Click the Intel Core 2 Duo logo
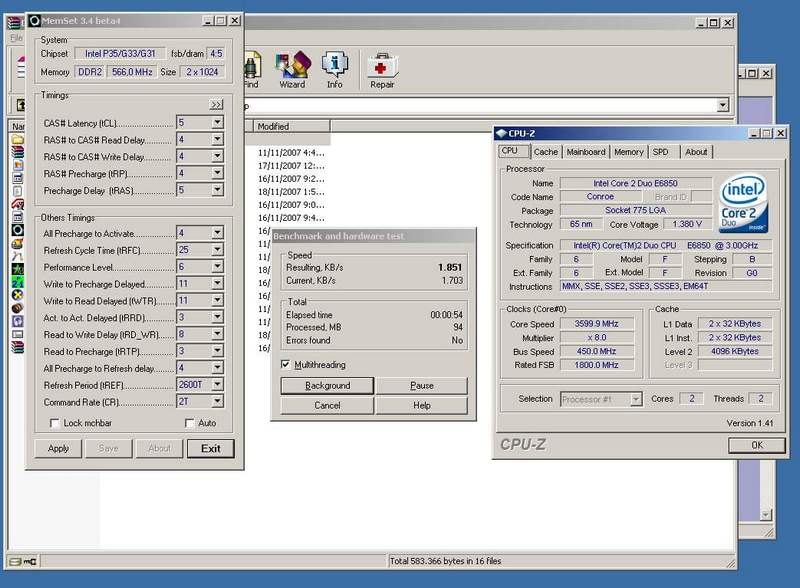Viewport: 800px width, 588px height. click(x=743, y=203)
